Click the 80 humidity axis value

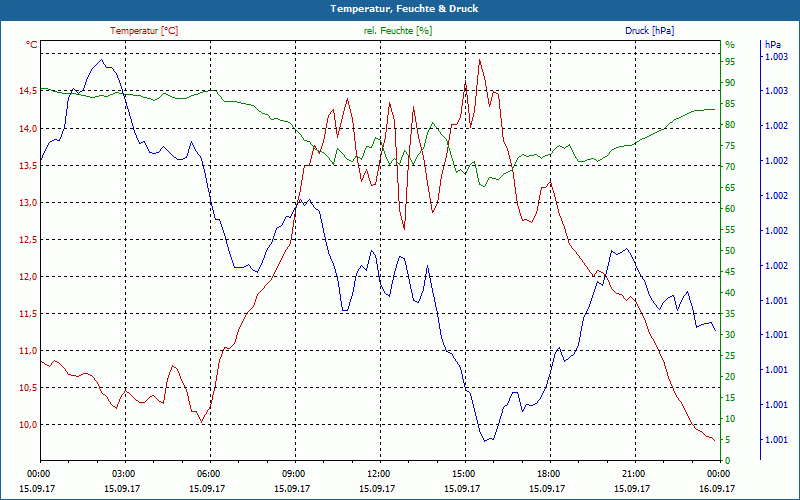pos(730,125)
